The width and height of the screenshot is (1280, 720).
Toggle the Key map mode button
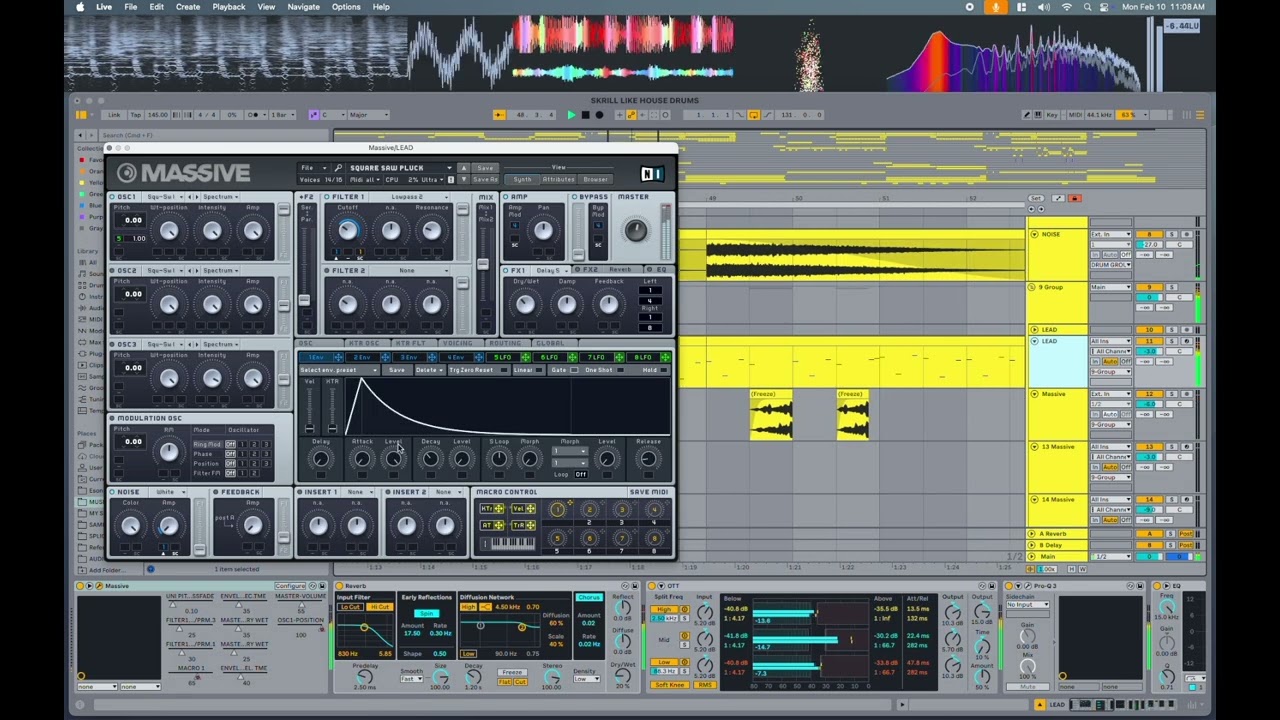[x=1052, y=115]
